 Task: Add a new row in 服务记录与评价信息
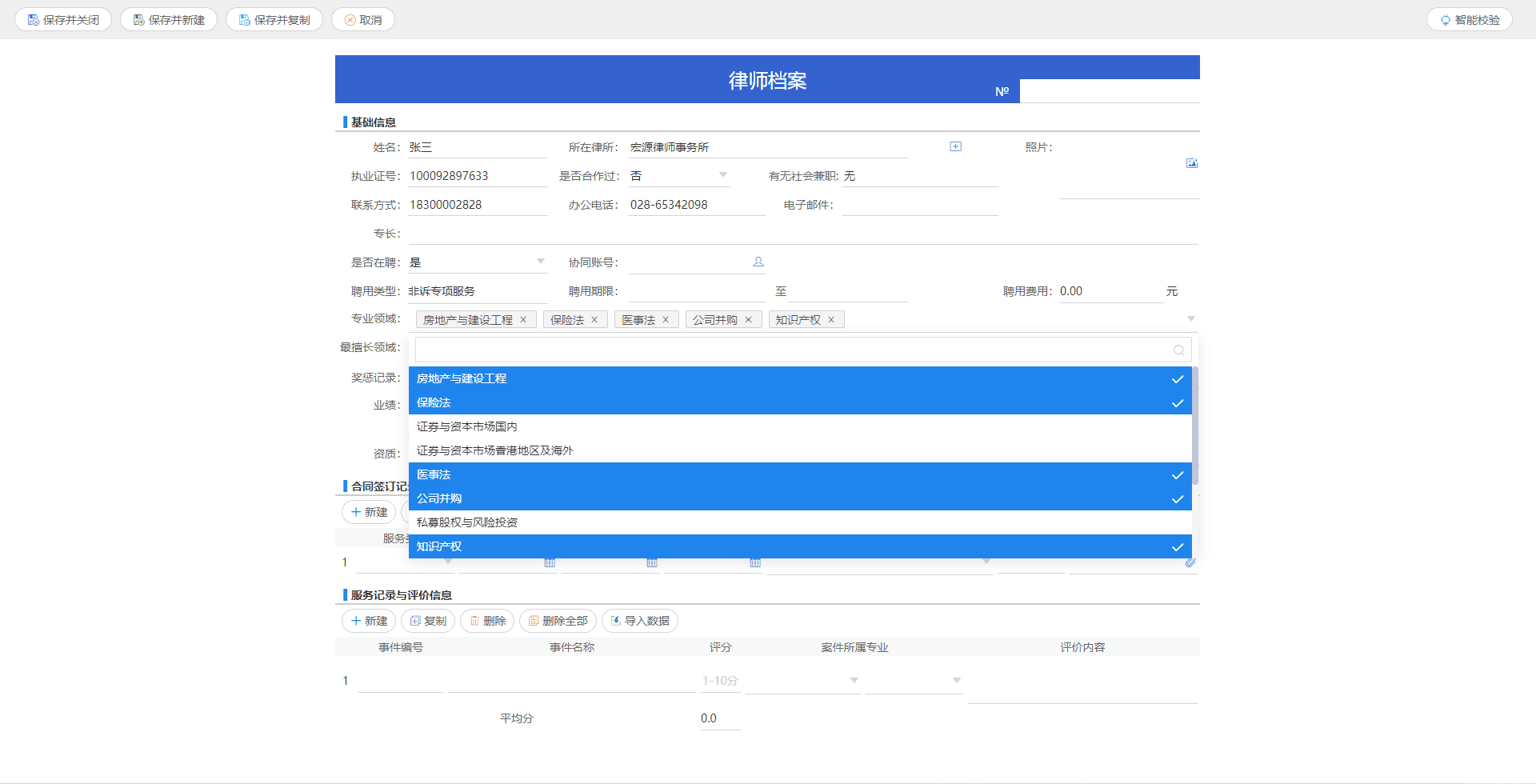pos(369,621)
